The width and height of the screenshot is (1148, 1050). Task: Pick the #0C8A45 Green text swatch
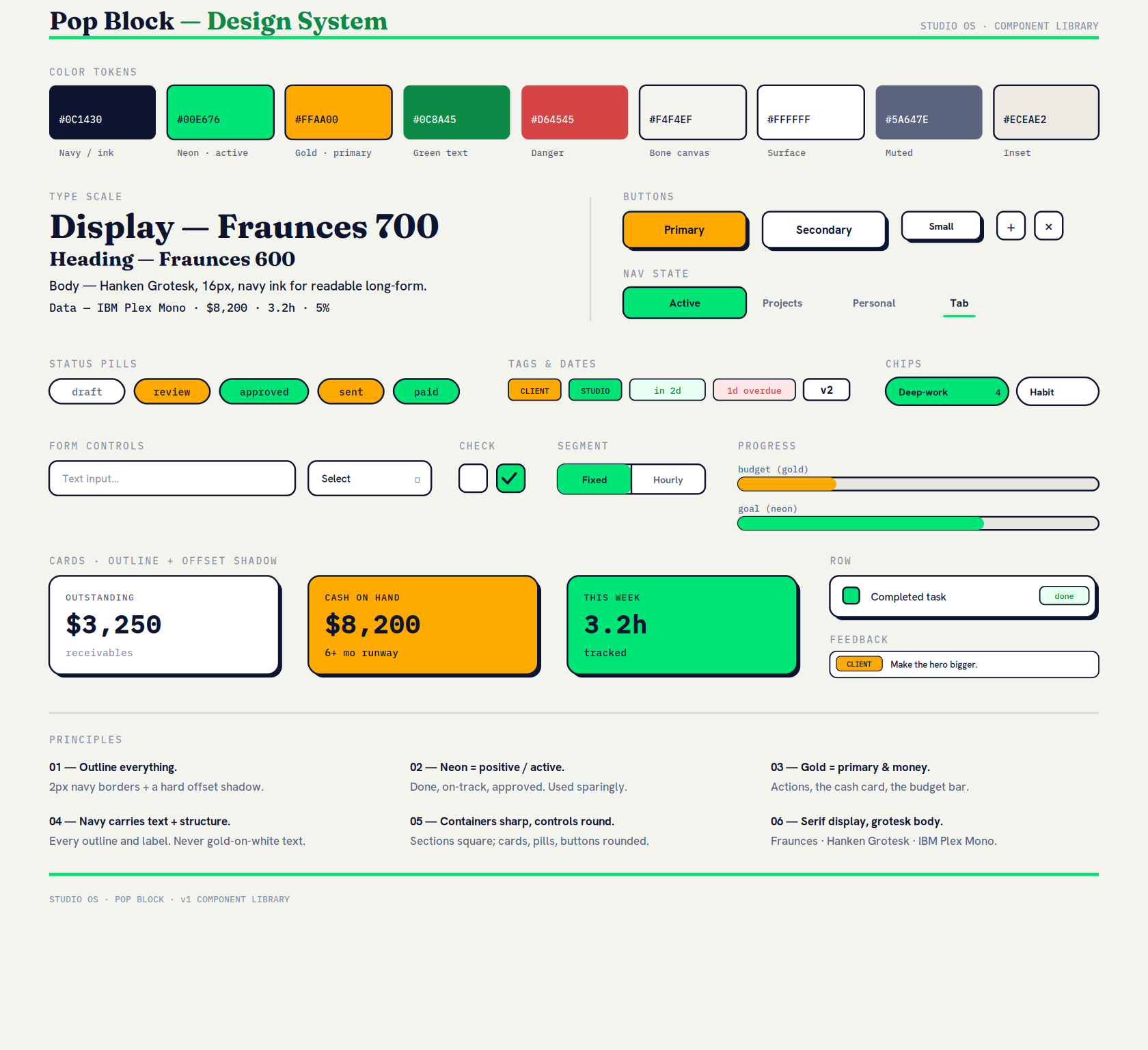pyautogui.click(x=456, y=112)
